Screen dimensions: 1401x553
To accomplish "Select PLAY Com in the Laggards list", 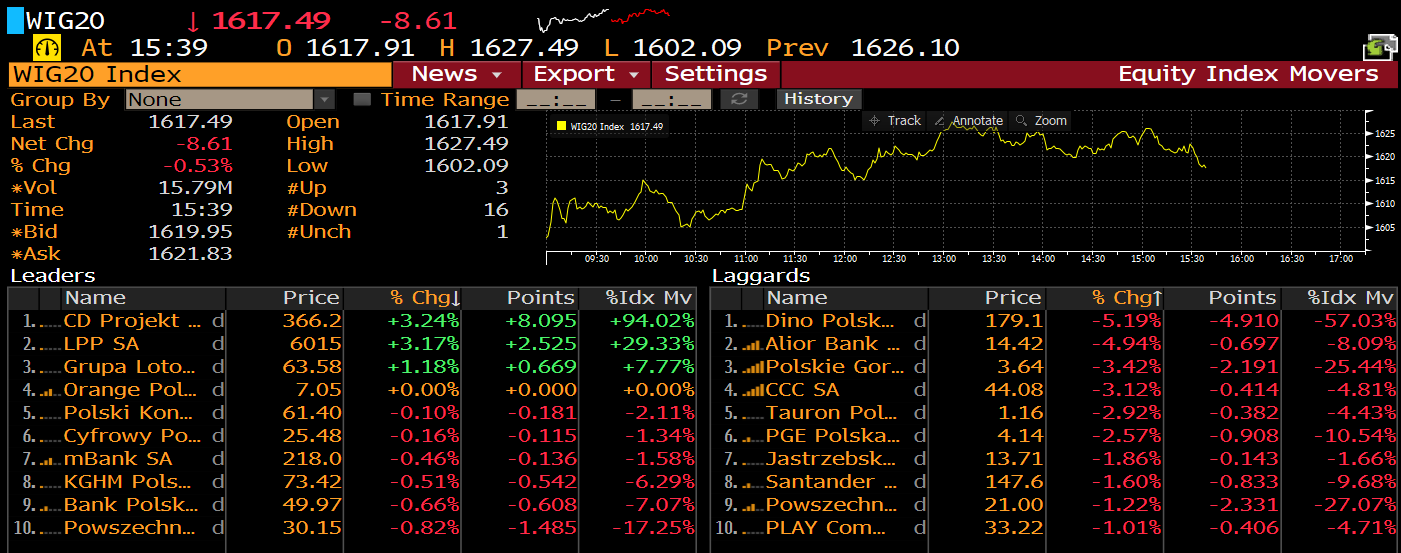I will 1054,528.
